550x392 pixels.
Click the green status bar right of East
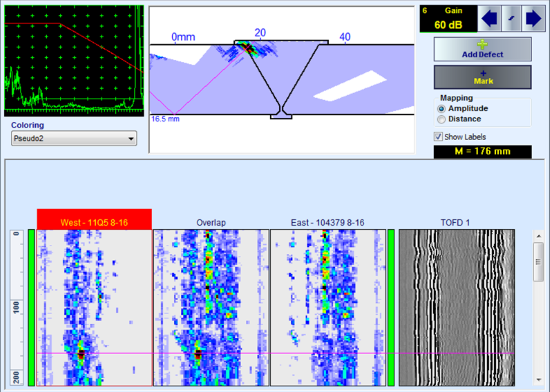pyautogui.click(x=391, y=308)
